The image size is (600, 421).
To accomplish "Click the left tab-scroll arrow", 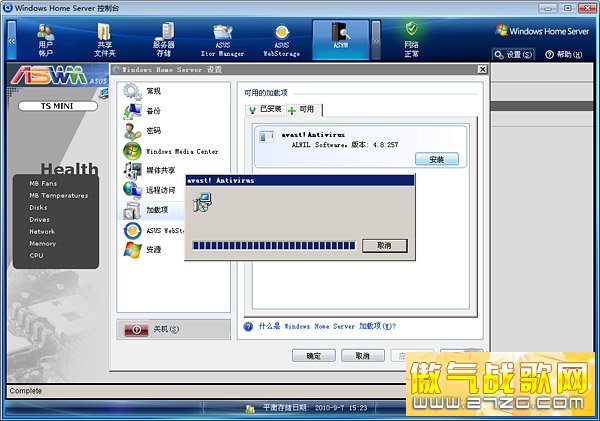I will (12, 40).
